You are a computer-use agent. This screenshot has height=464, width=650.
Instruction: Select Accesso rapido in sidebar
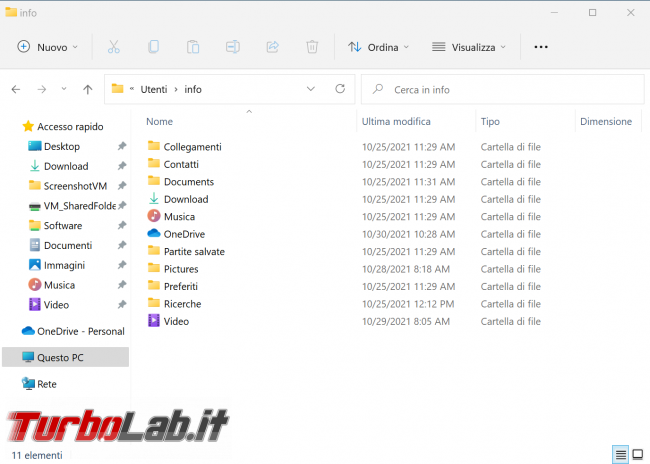[63, 126]
